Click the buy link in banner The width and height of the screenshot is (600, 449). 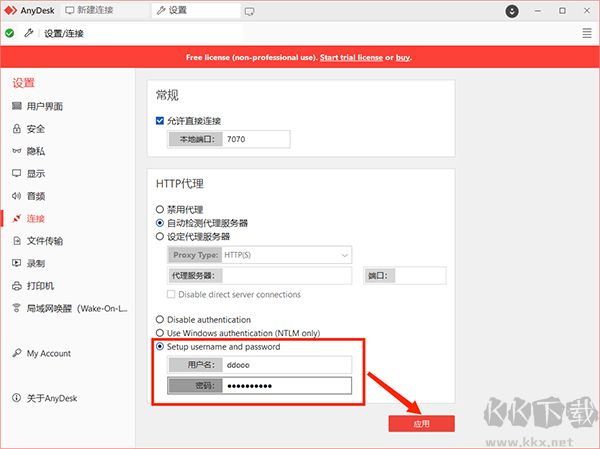pyautogui.click(x=403, y=57)
